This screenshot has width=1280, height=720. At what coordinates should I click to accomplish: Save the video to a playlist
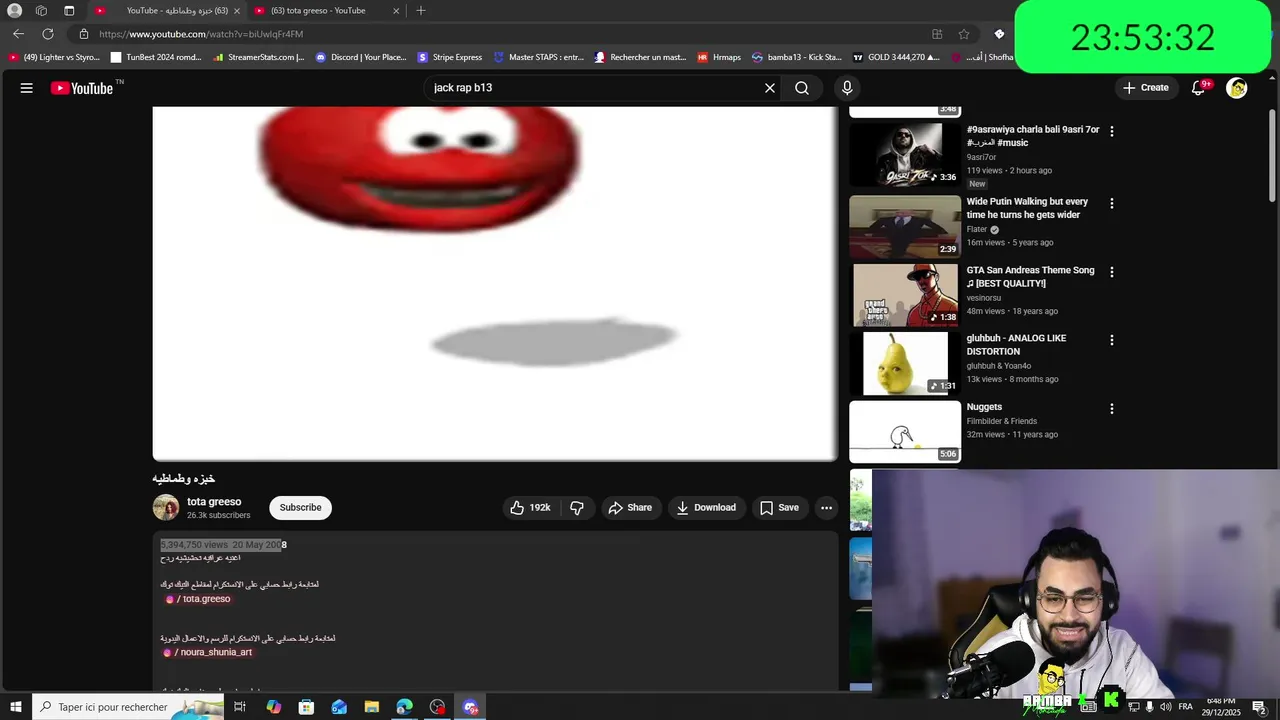(779, 508)
